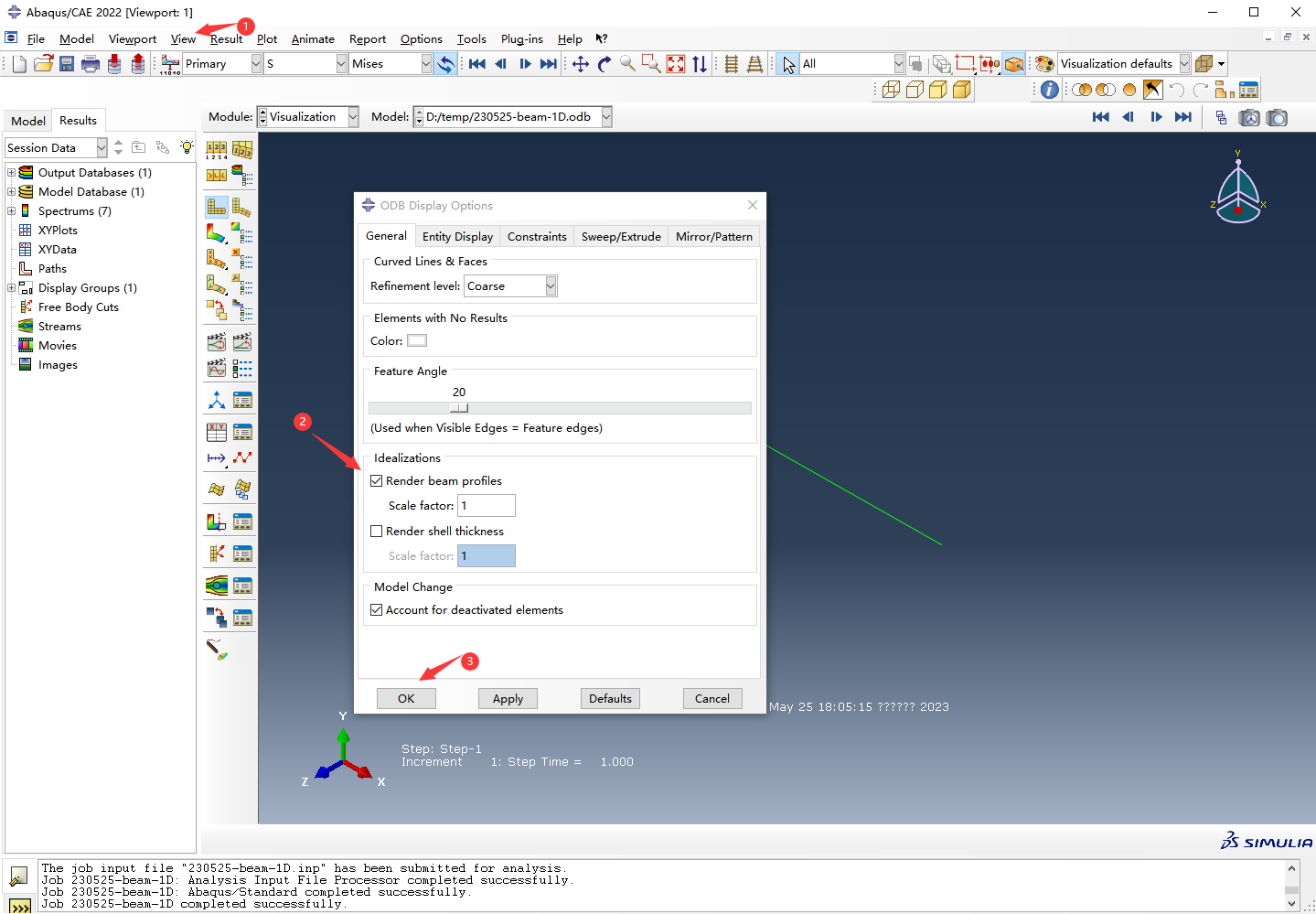Click OK in ODB Display Options
Image resolution: width=1316 pixels, height=914 pixels.
406,699
